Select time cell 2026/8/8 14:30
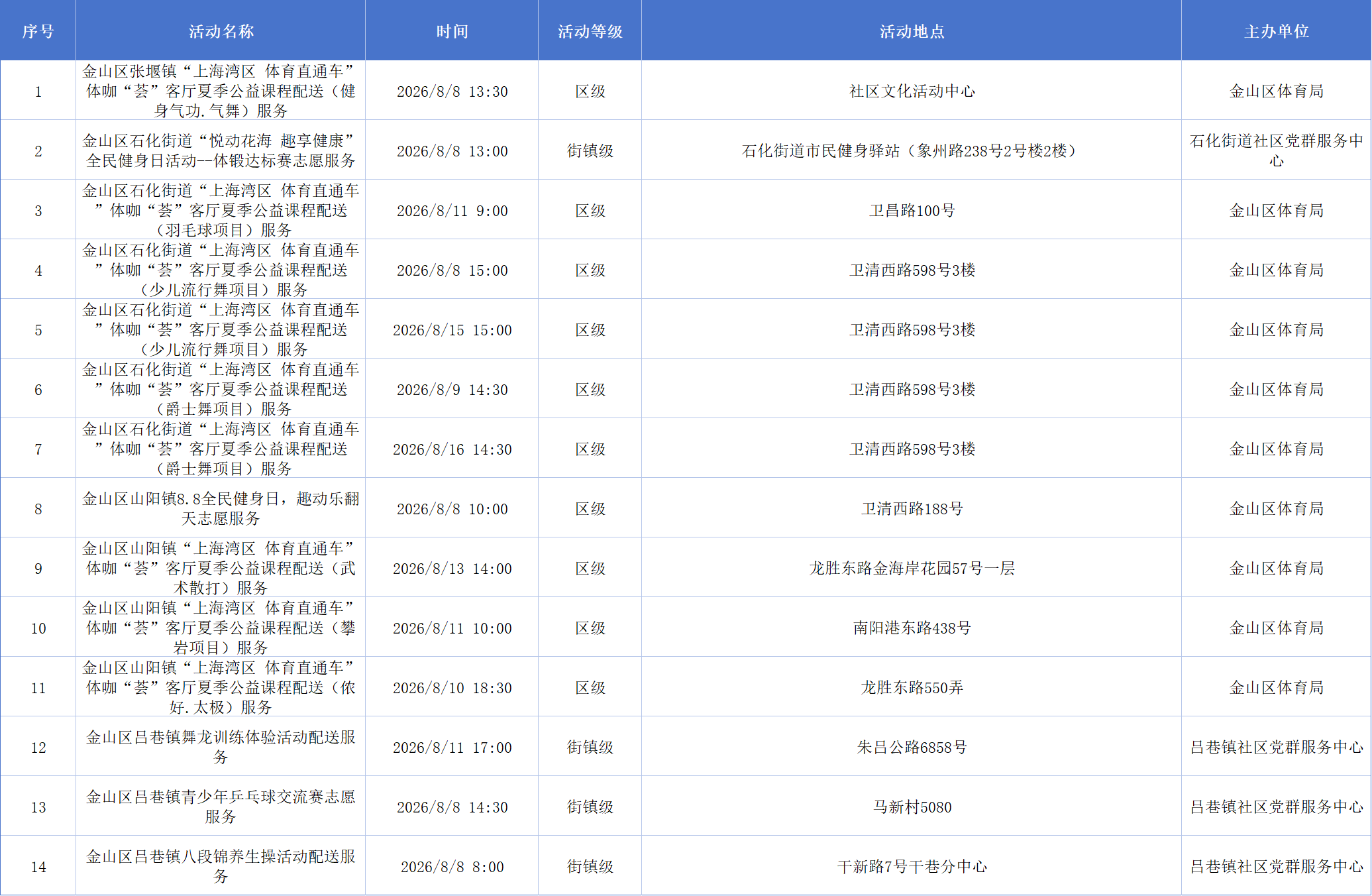The width and height of the screenshot is (1372, 896). [x=452, y=807]
